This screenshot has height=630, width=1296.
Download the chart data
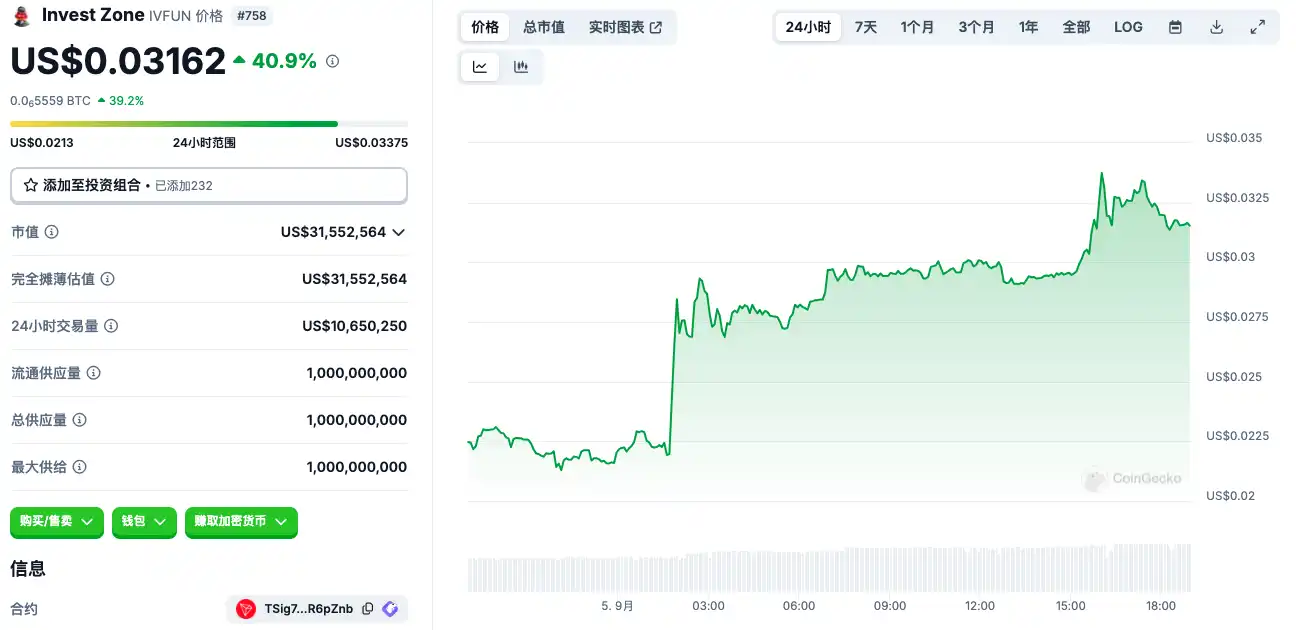(1216, 27)
